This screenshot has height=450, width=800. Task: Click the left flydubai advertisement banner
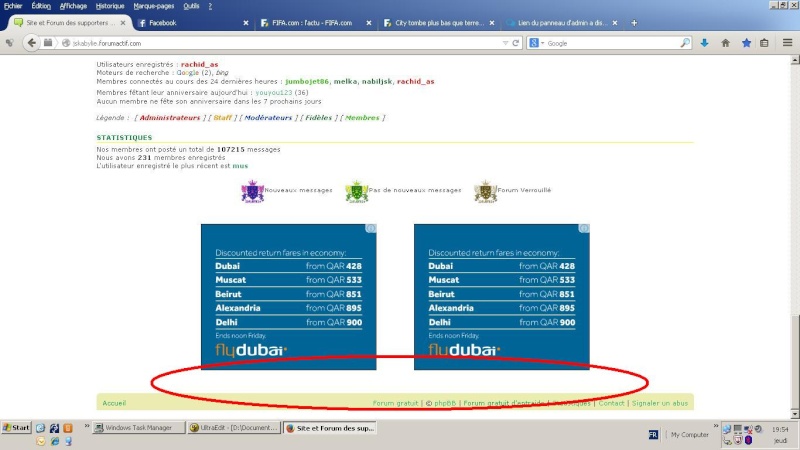point(289,297)
